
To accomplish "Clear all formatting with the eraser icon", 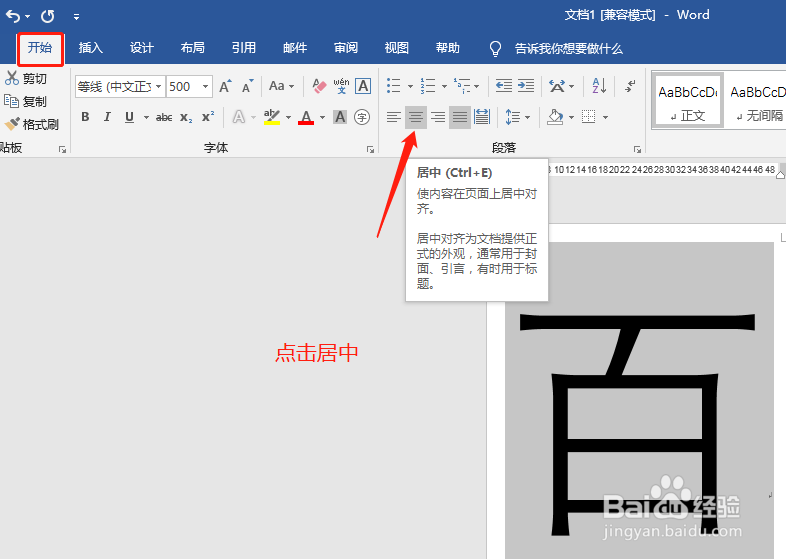I will click(319, 86).
